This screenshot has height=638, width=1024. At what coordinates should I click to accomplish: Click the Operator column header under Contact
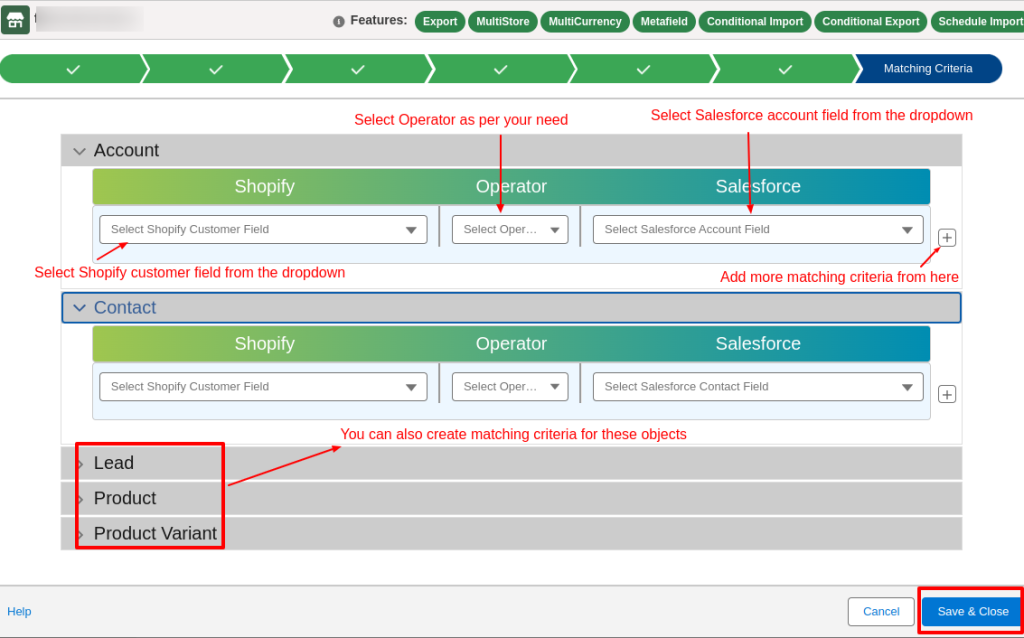point(511,343)
